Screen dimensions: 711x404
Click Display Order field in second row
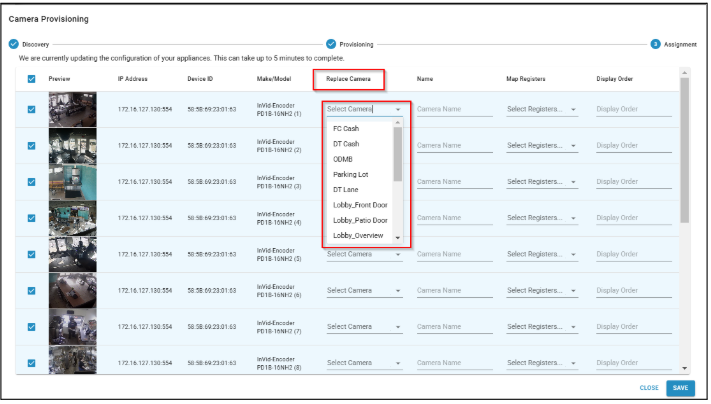click(629, 146)
